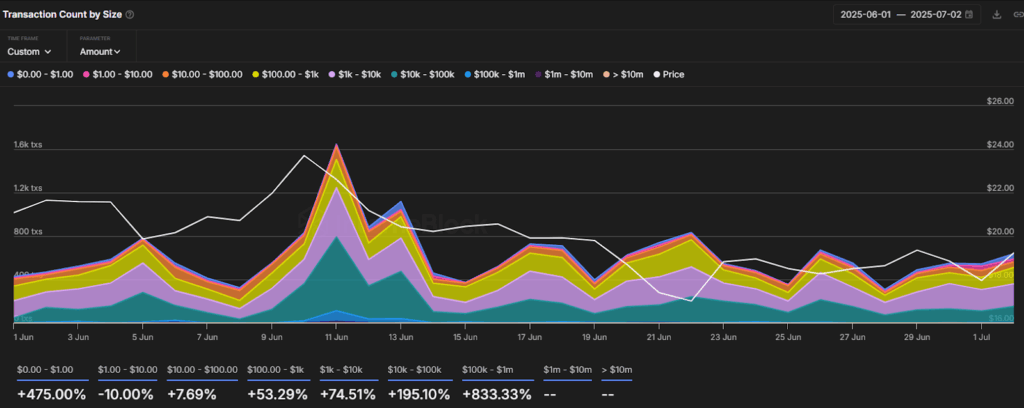Viewport: 1024px width, 408px height.
Task: Click the 800 txs axis label
Action: tap(27, 232)
